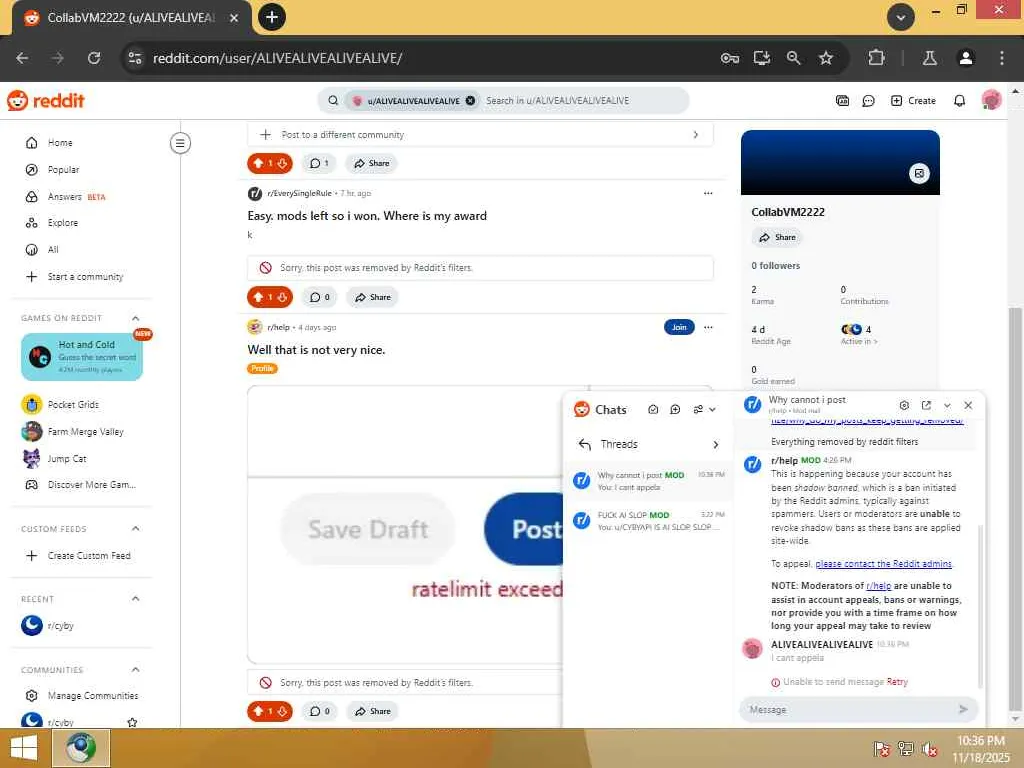The image size is (1024, 768).
Task: Minimize chat with down chevron
Action: click(947, 405)
